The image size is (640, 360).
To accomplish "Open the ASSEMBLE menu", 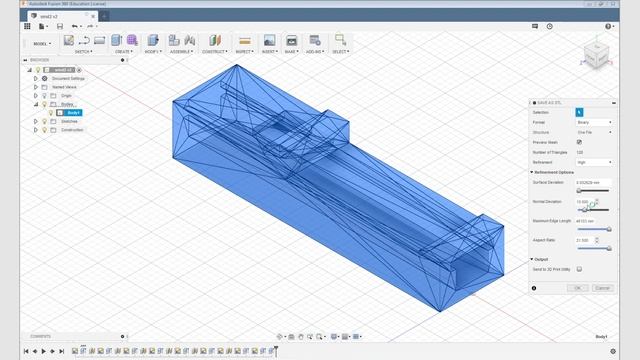I will point(182,52).
